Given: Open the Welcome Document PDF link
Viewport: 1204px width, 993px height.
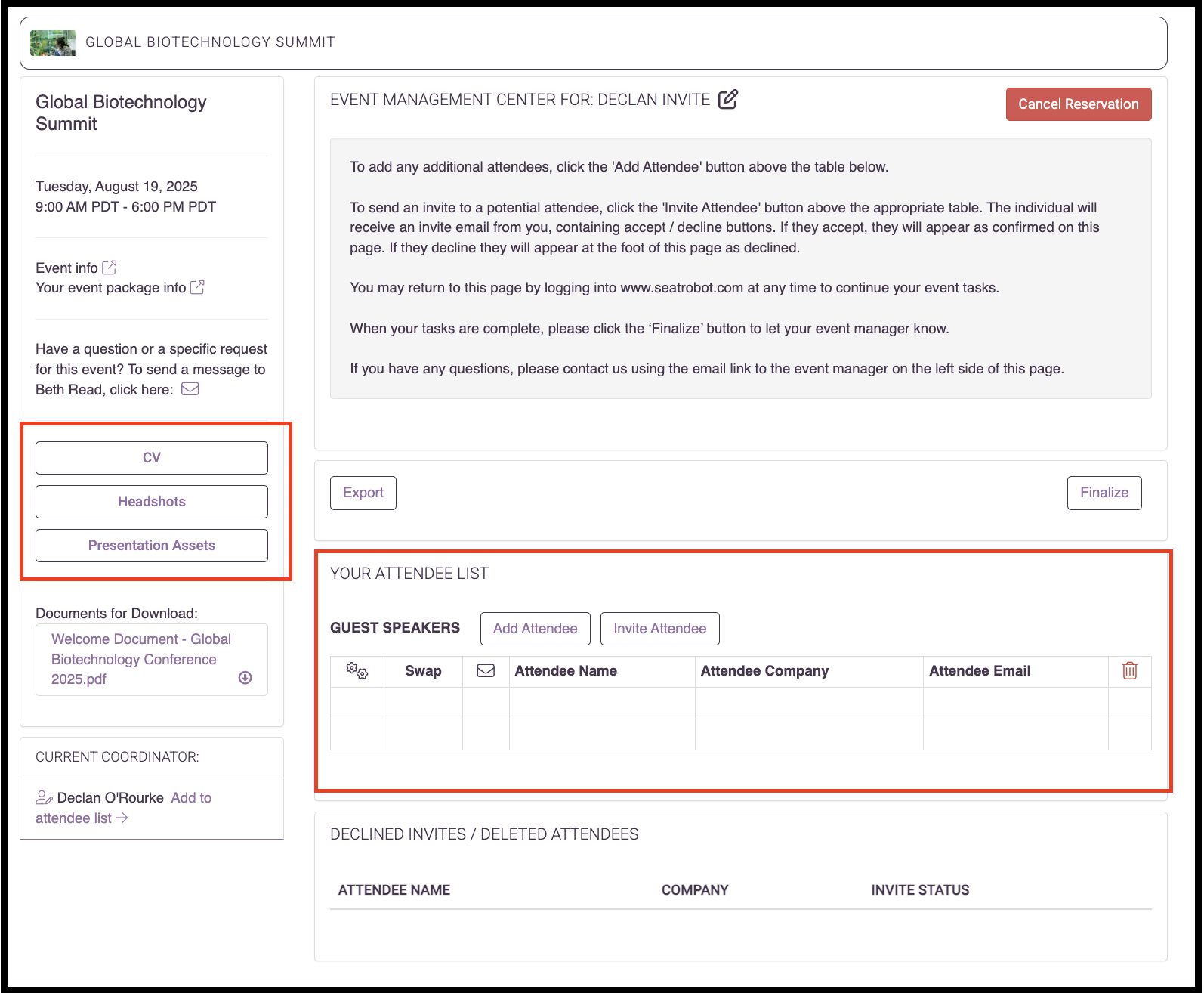Looking at the screenshot, I should coord(141,659).
